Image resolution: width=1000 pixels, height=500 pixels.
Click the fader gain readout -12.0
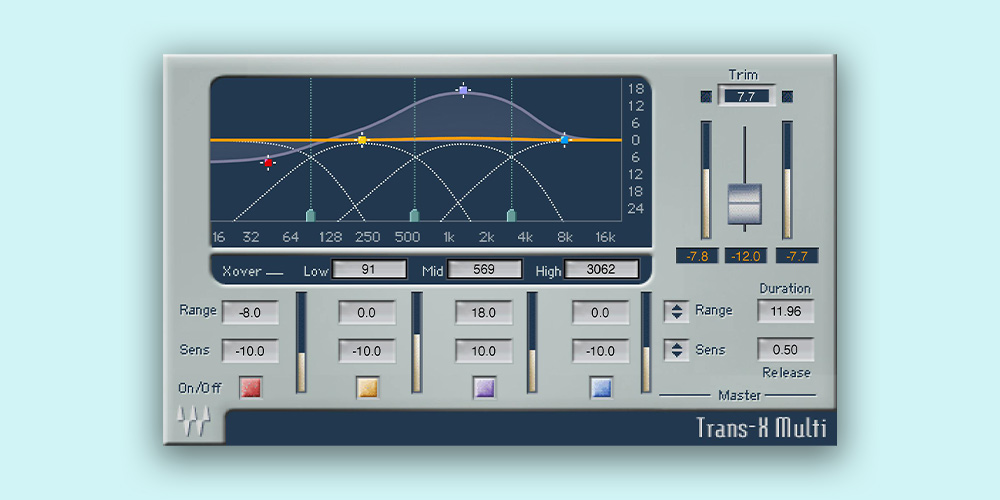tap(746, 256)
